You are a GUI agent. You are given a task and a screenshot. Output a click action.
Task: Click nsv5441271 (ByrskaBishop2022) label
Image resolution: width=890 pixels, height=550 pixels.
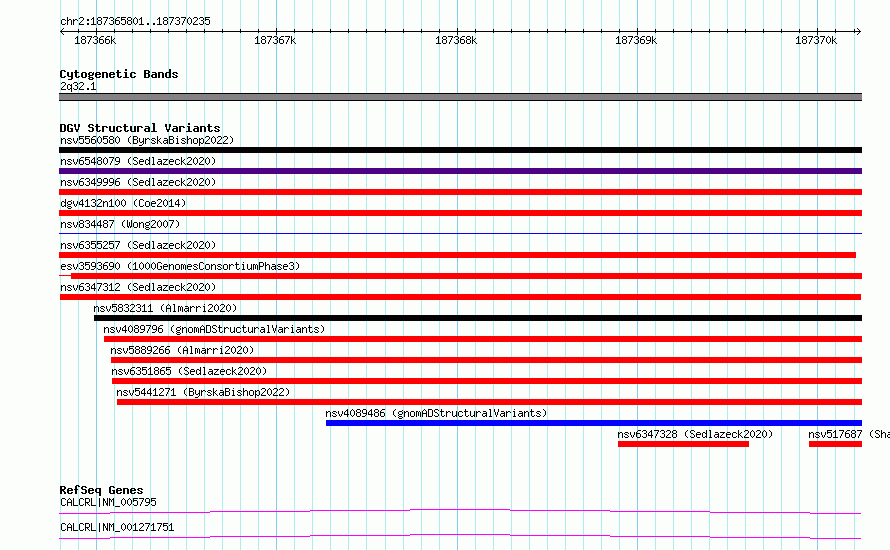[x=203, y=392]
